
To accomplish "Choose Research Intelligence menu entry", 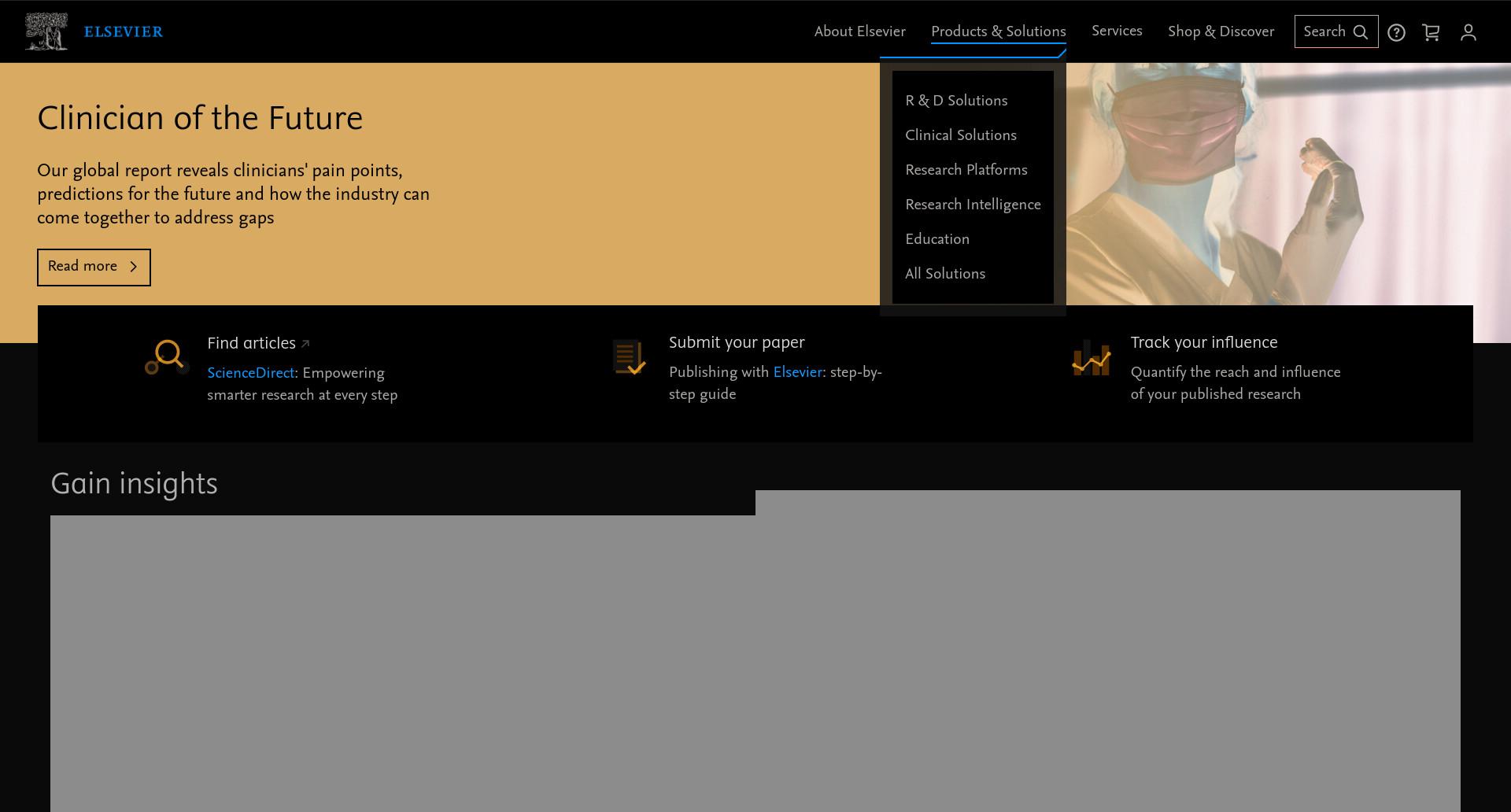I will pos(973,205).
